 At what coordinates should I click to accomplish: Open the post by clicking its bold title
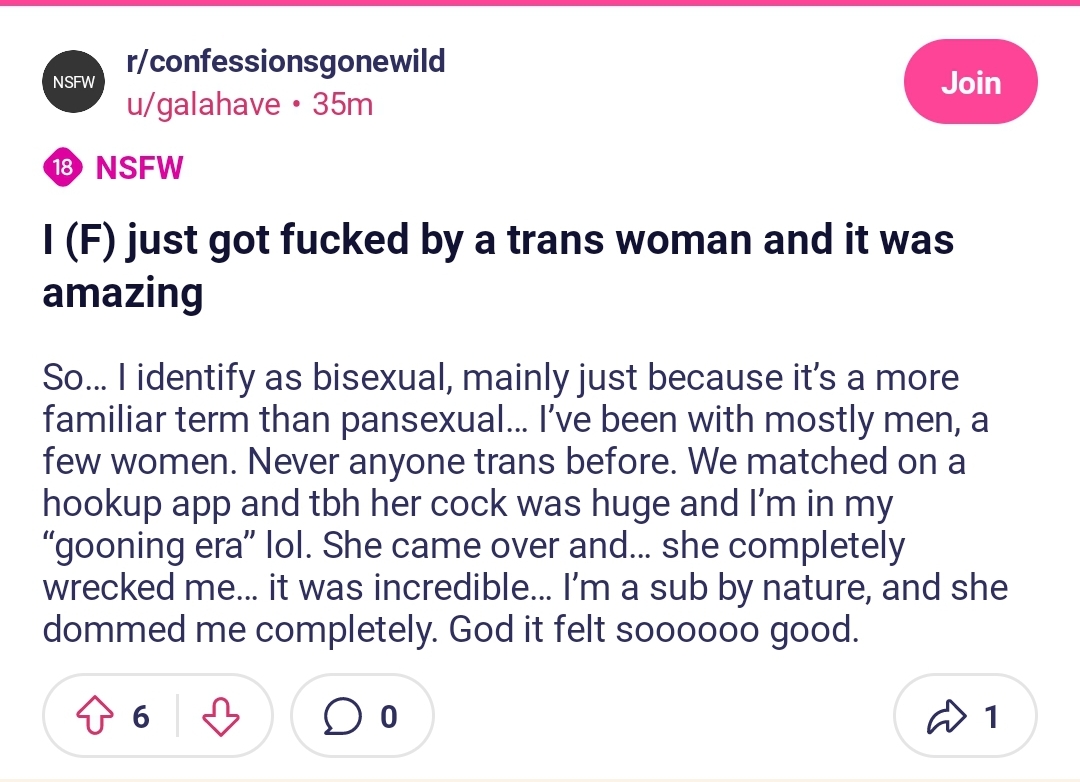pyautogui.click(x=498, y=266)
